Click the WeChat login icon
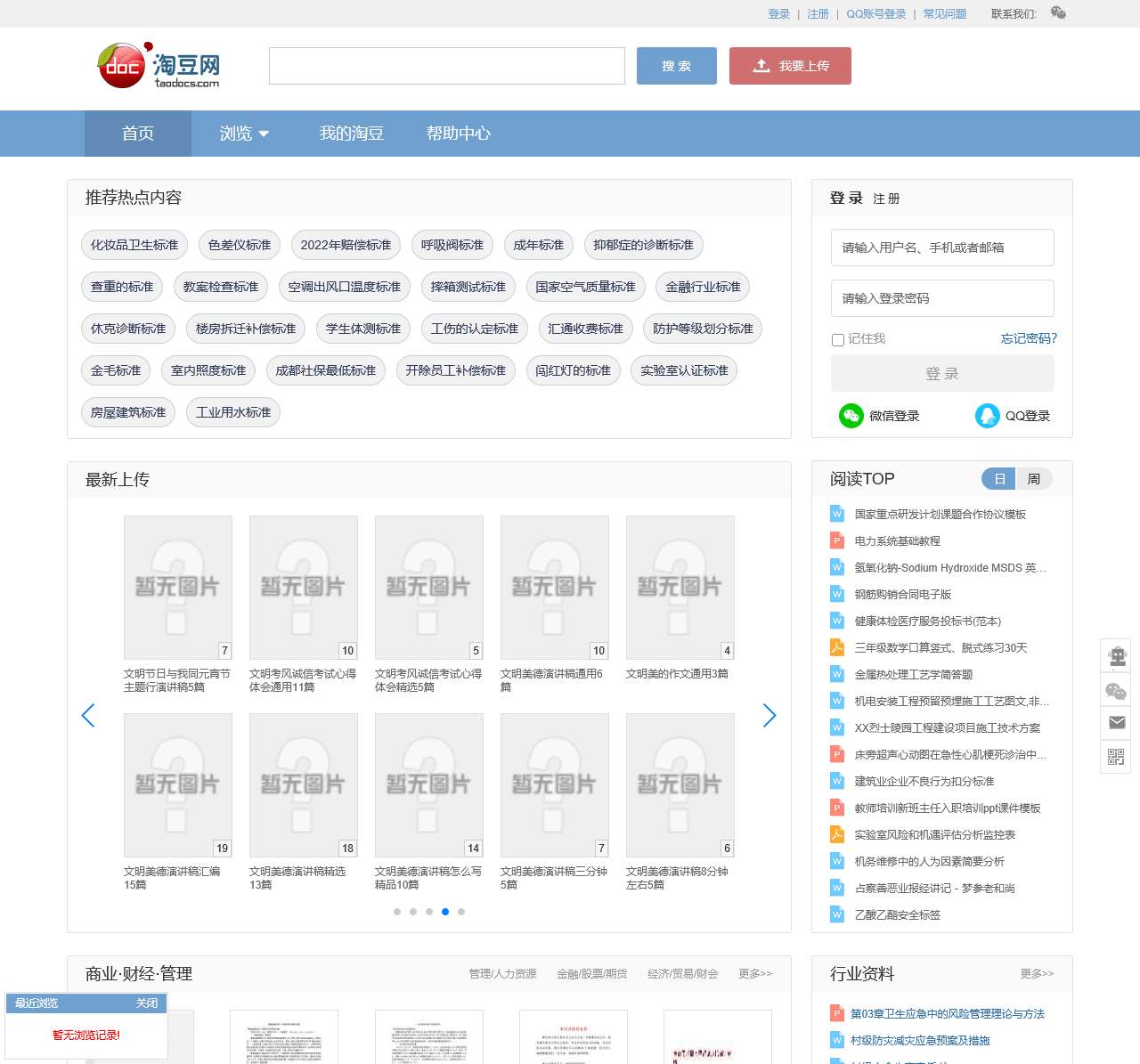This screenshot has width=1140, height=1064. point(851,416)
